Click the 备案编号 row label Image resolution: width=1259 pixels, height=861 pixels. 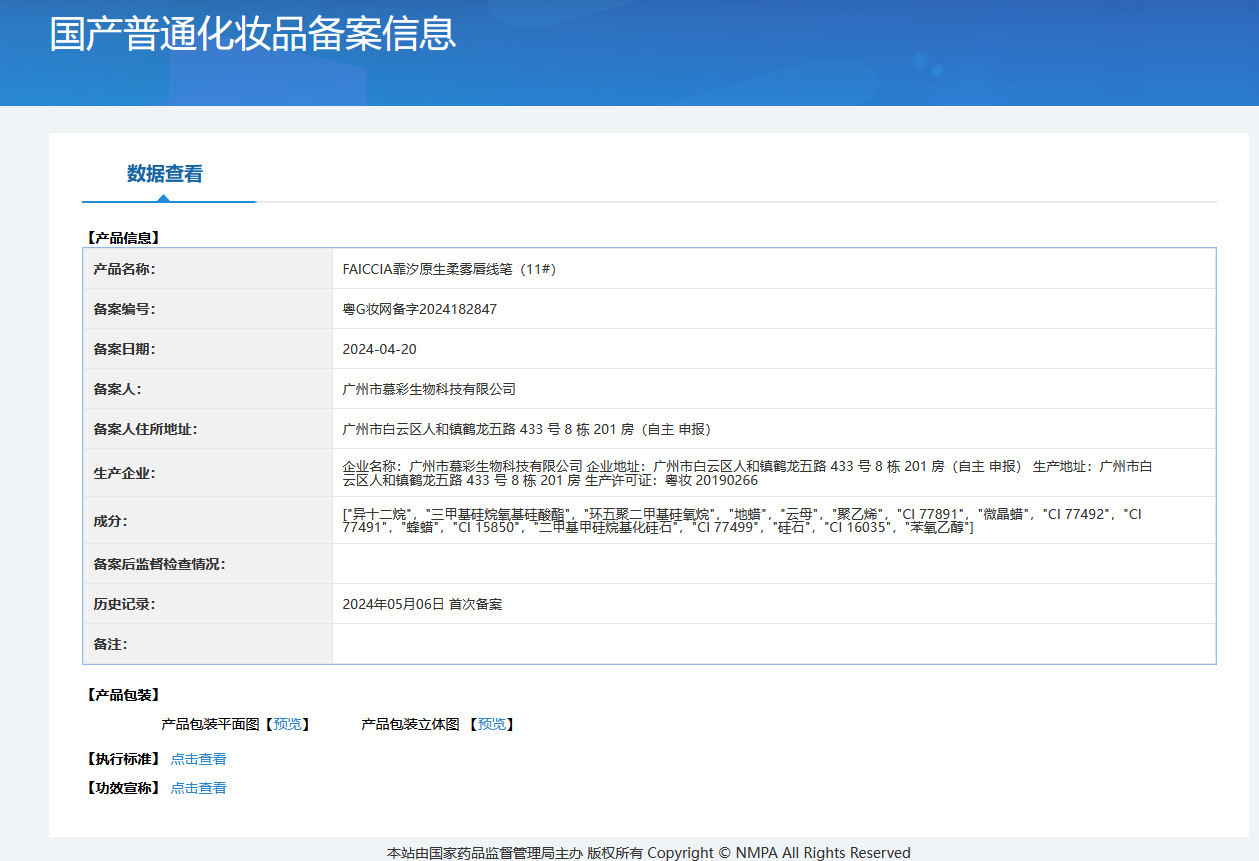coord(124,309)
